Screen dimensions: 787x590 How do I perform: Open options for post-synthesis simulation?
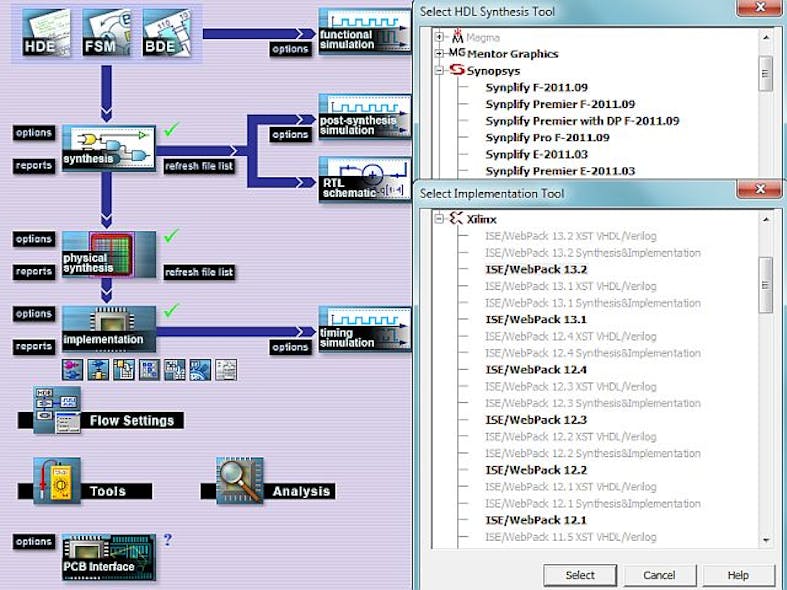coord(290,134)
